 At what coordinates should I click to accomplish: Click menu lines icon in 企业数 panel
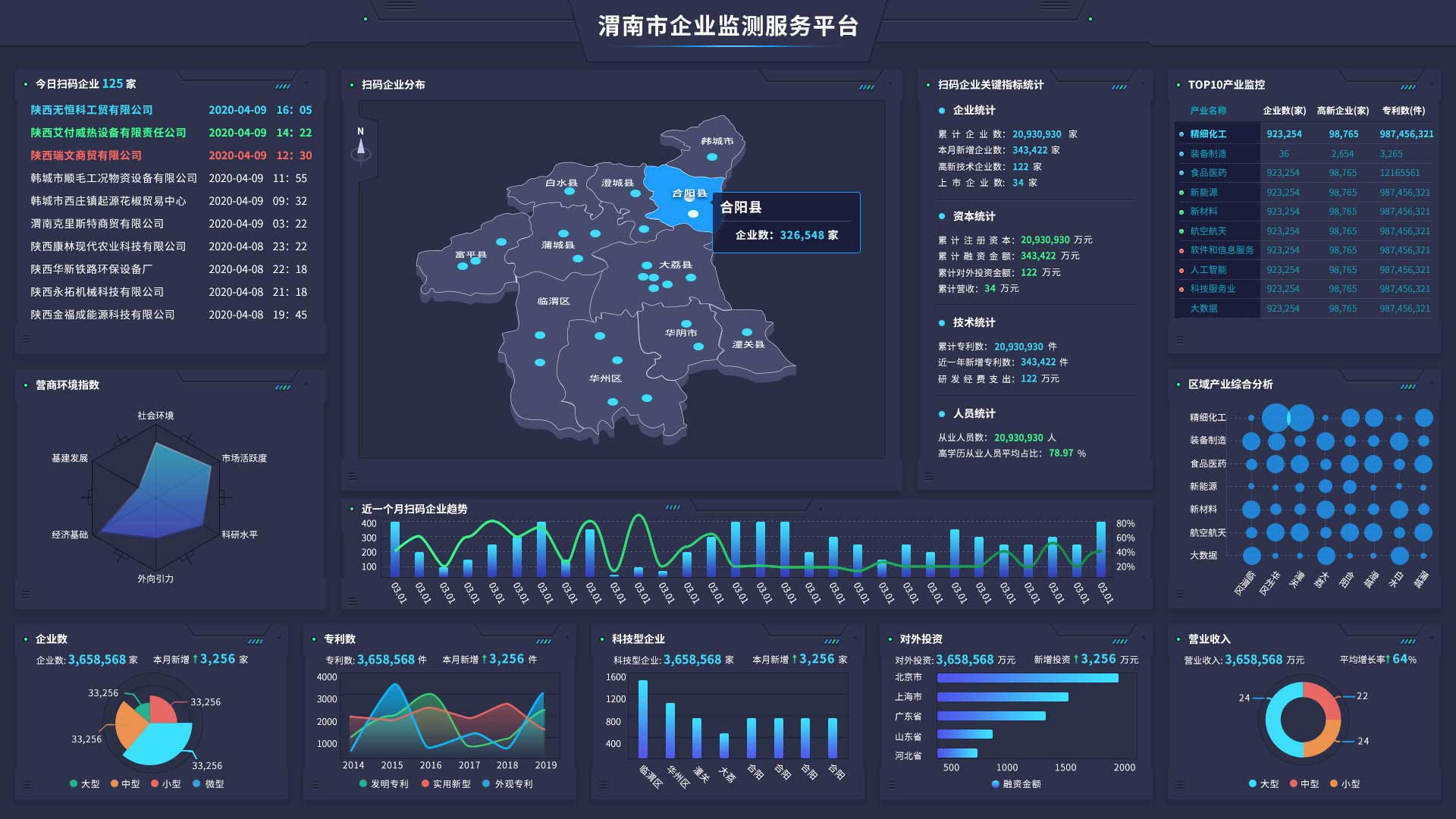tap(27, 785)
